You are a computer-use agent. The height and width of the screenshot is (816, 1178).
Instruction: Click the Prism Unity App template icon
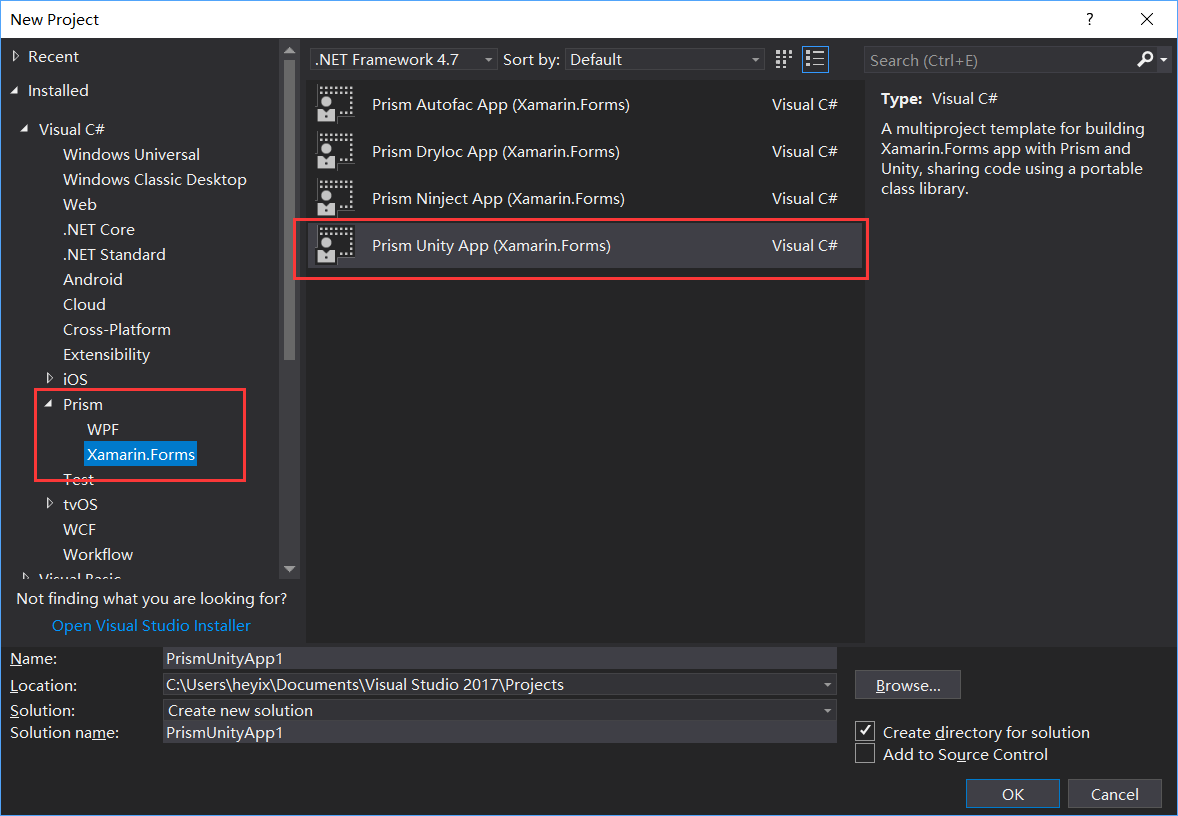tap(335, 246)
